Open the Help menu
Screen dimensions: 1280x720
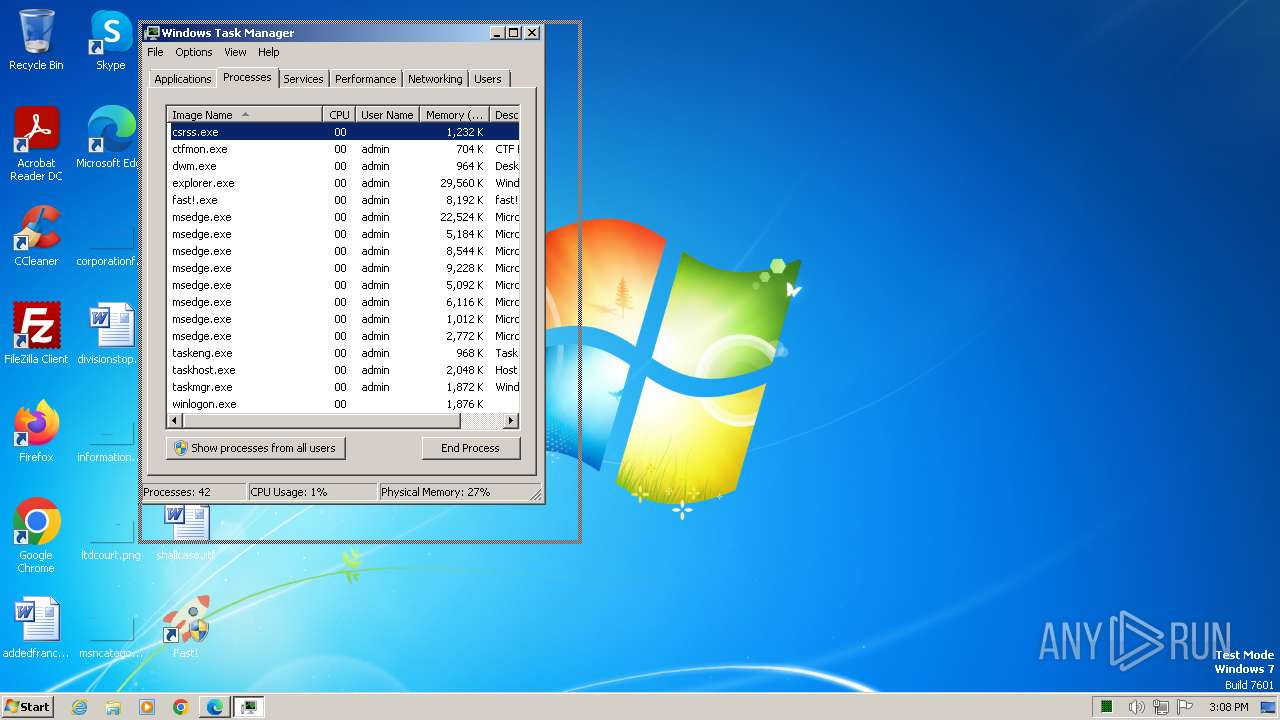tap(269, 52)
